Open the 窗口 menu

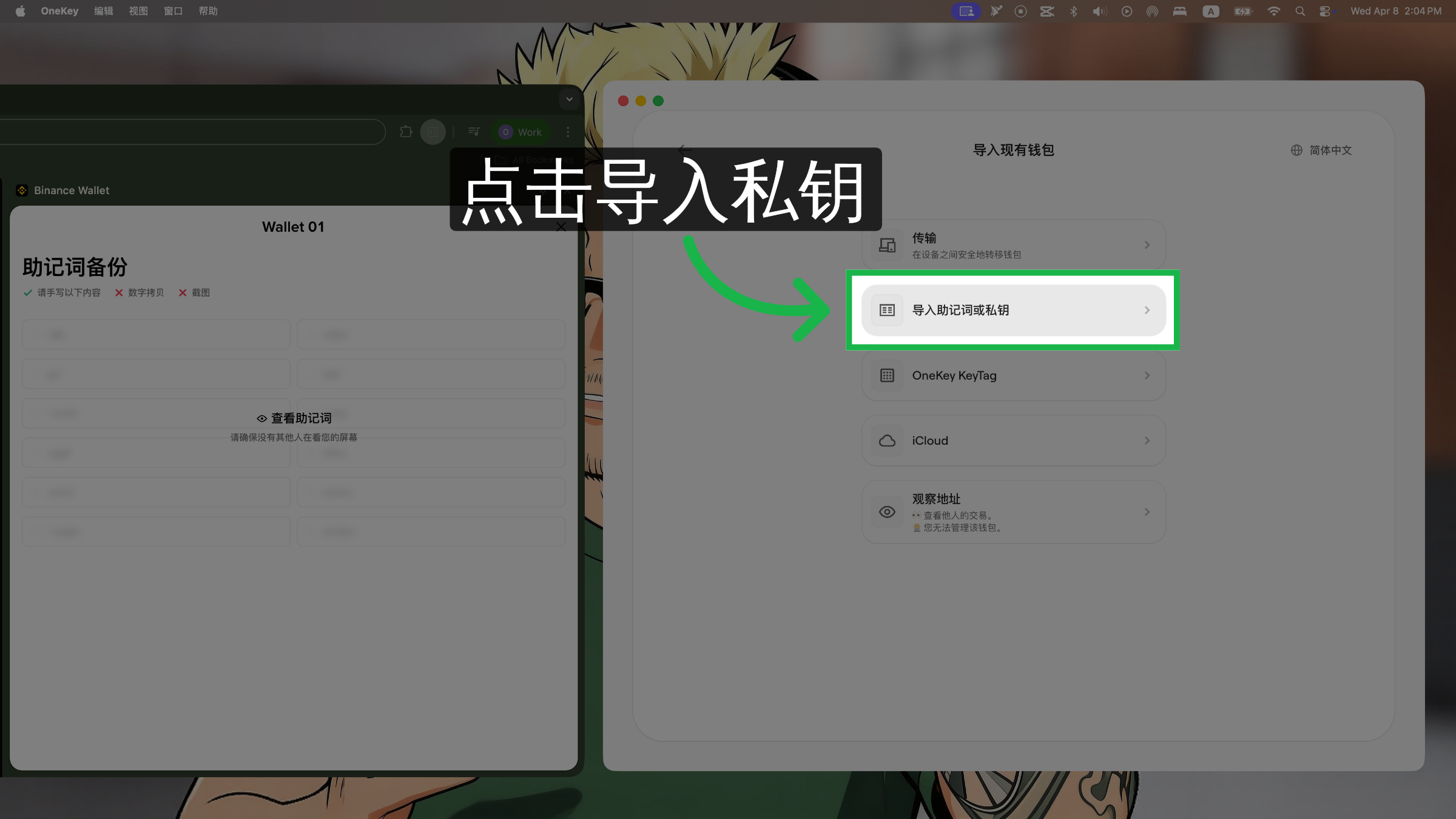[173, 11]
